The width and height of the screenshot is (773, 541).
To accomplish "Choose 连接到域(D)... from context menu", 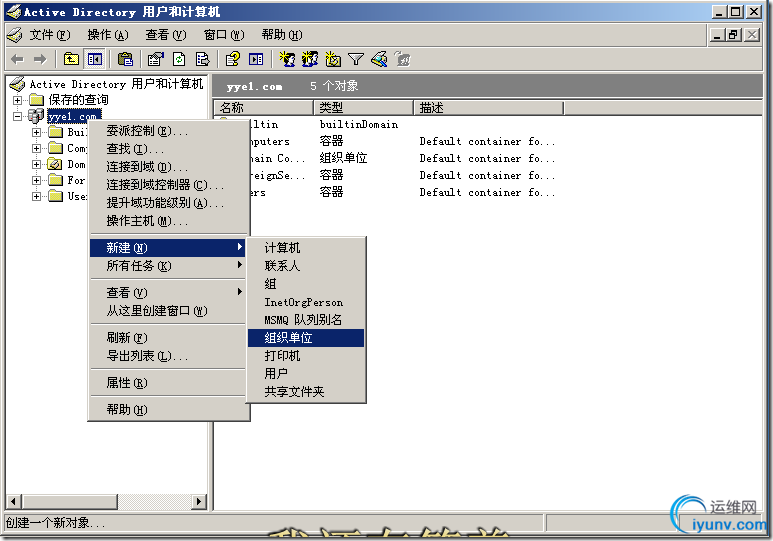I will 168,167.
